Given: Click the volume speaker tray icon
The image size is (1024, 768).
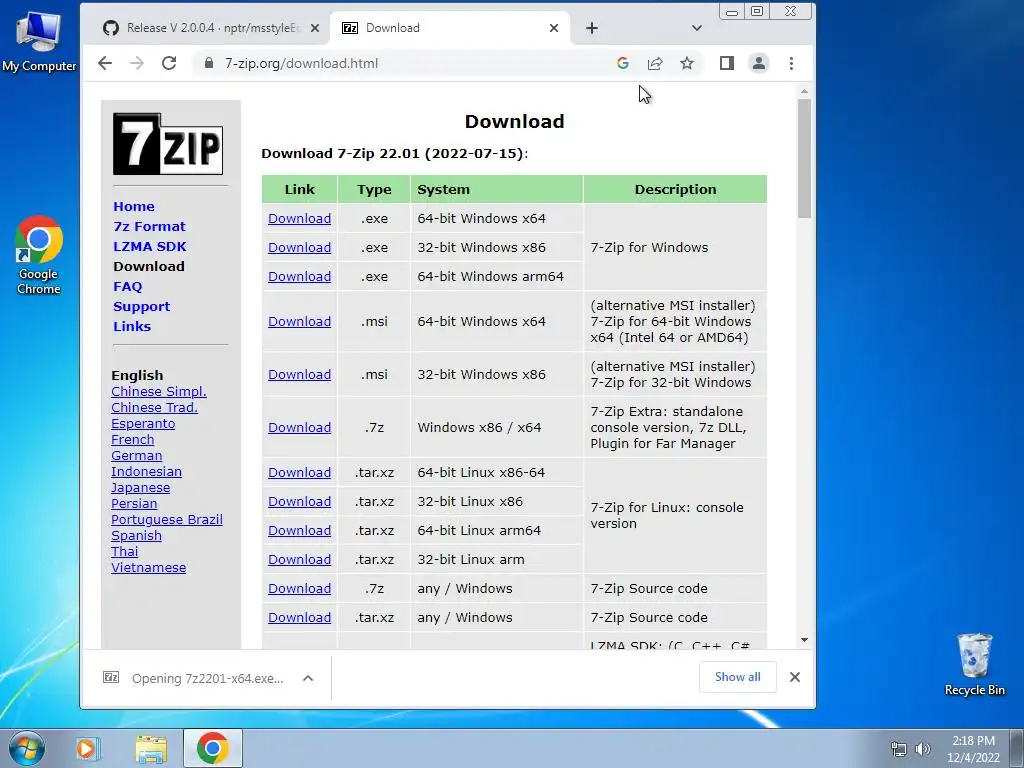Looking at the screenshot, I should (x=922, y=749).
